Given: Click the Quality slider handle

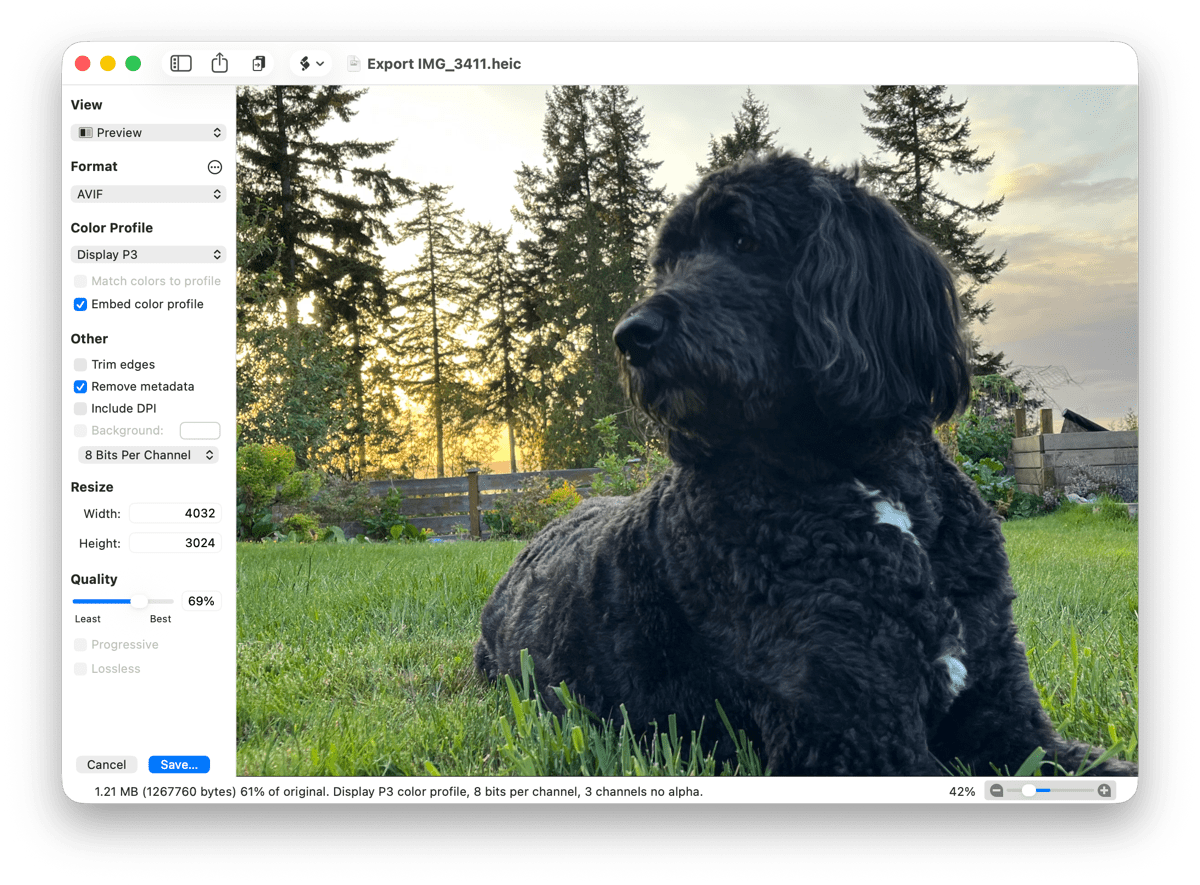Looking at the screenshot, I should (x=140, y=601).
